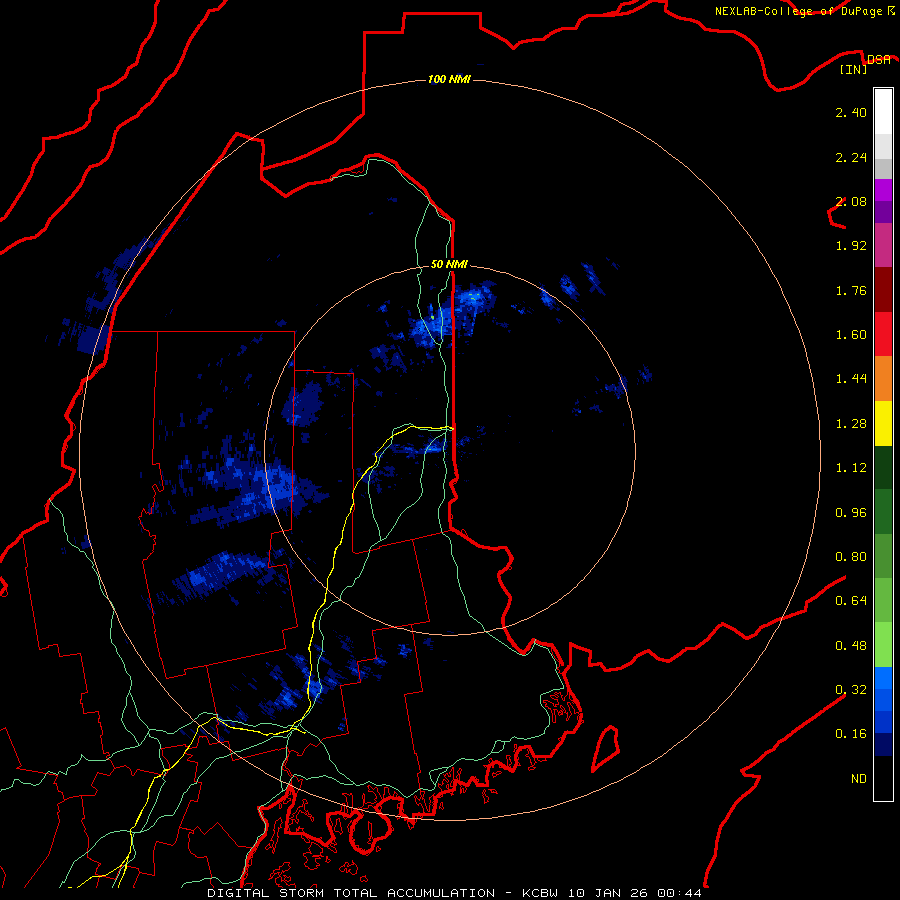Click the 1.28 legend value
The width and height of the screenshot is (900, 900).
851,424
